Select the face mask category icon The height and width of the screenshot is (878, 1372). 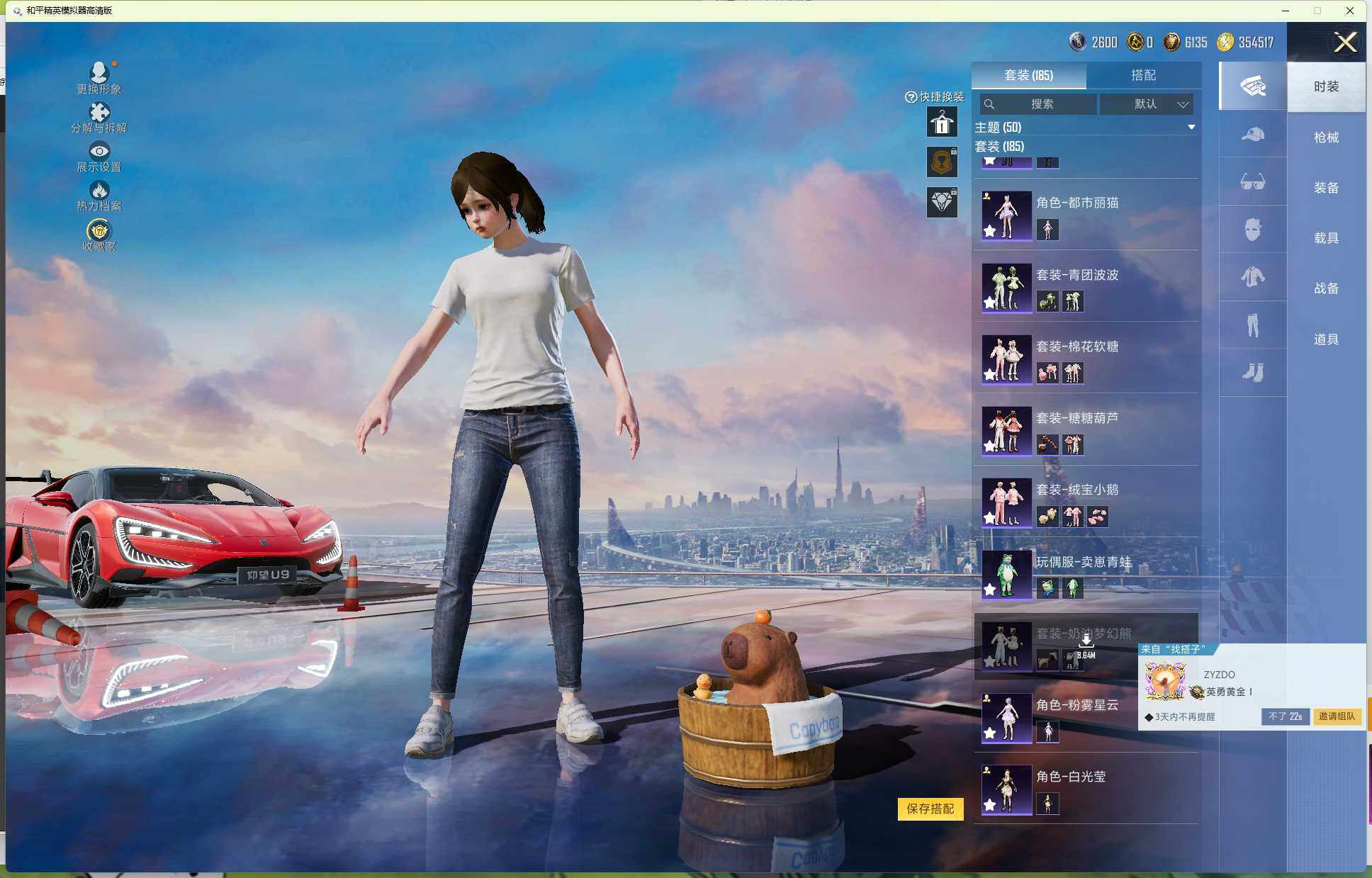pyautogui.click(x=1252, y=230)
